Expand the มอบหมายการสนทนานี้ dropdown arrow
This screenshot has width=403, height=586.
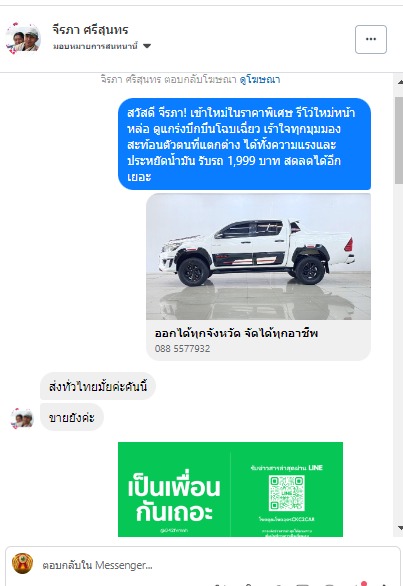coord(147,46)
